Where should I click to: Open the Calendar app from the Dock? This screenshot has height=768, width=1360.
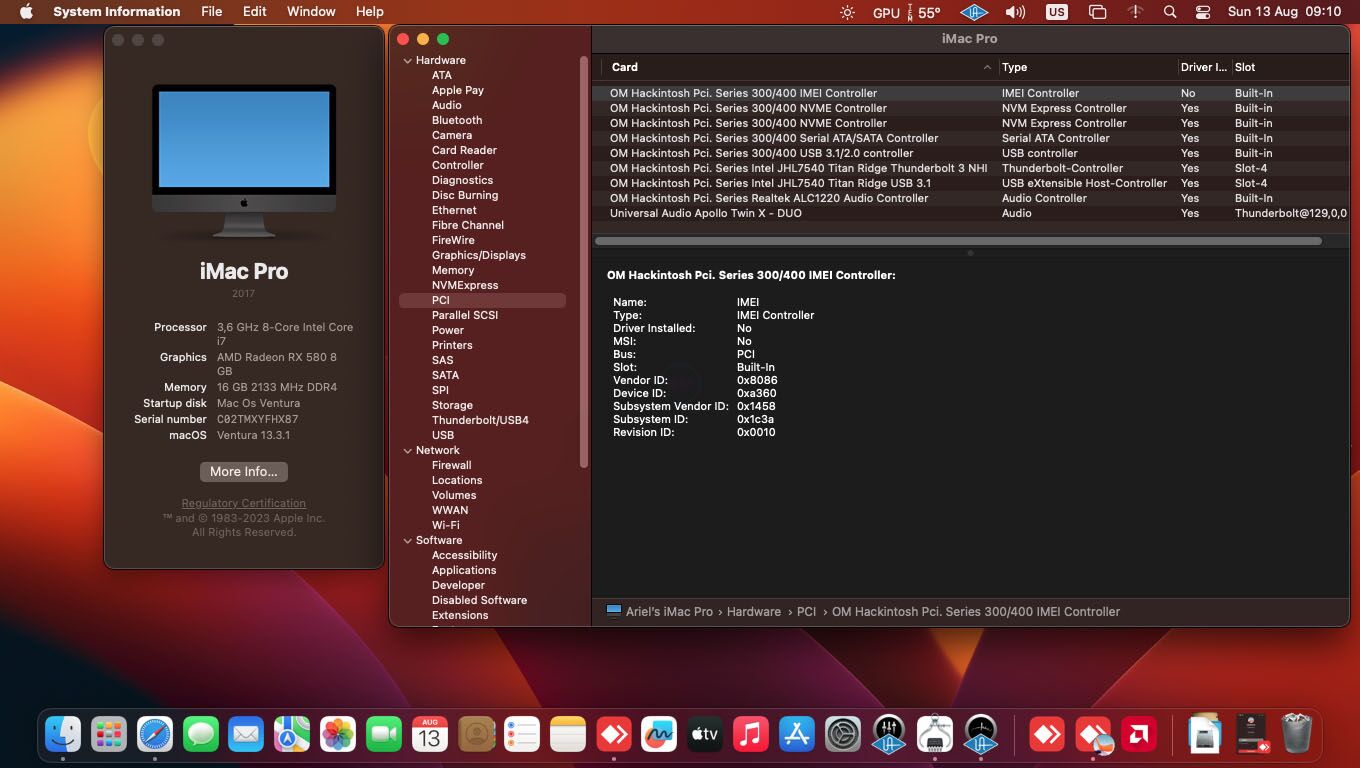coord(430,734)
